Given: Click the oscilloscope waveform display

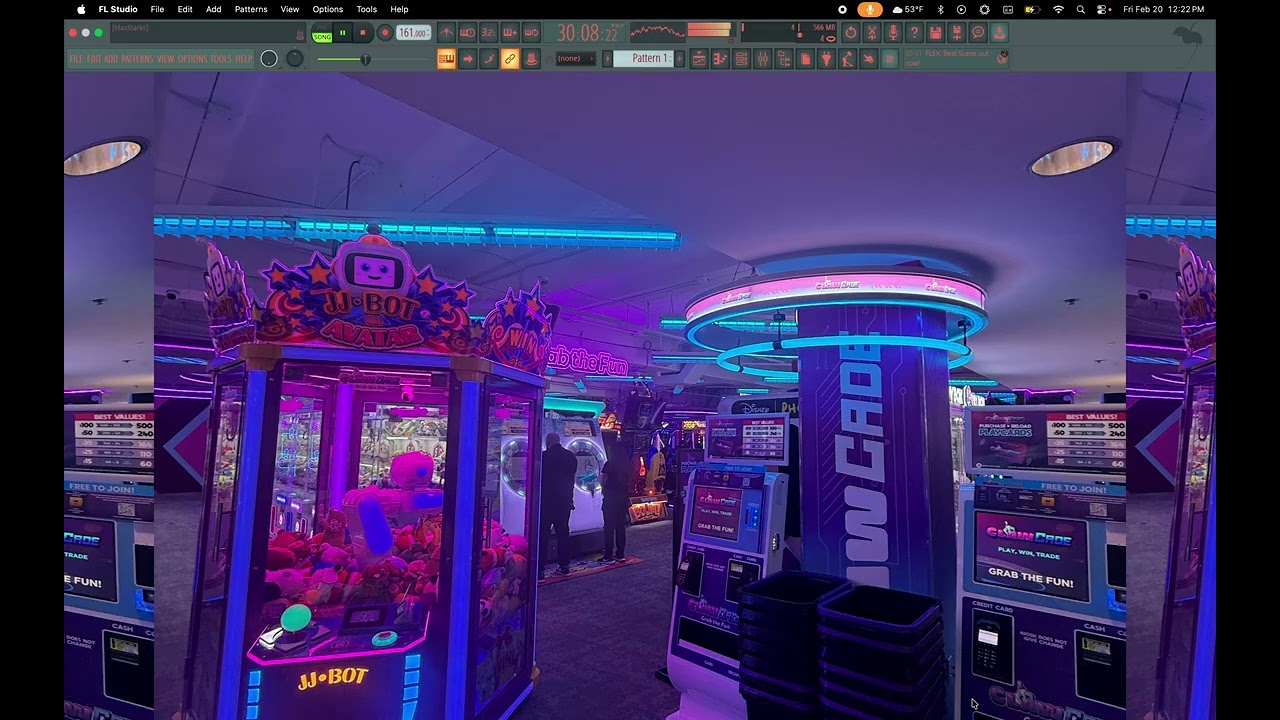Looking at the screenshot, I should [x=657, y=33].
